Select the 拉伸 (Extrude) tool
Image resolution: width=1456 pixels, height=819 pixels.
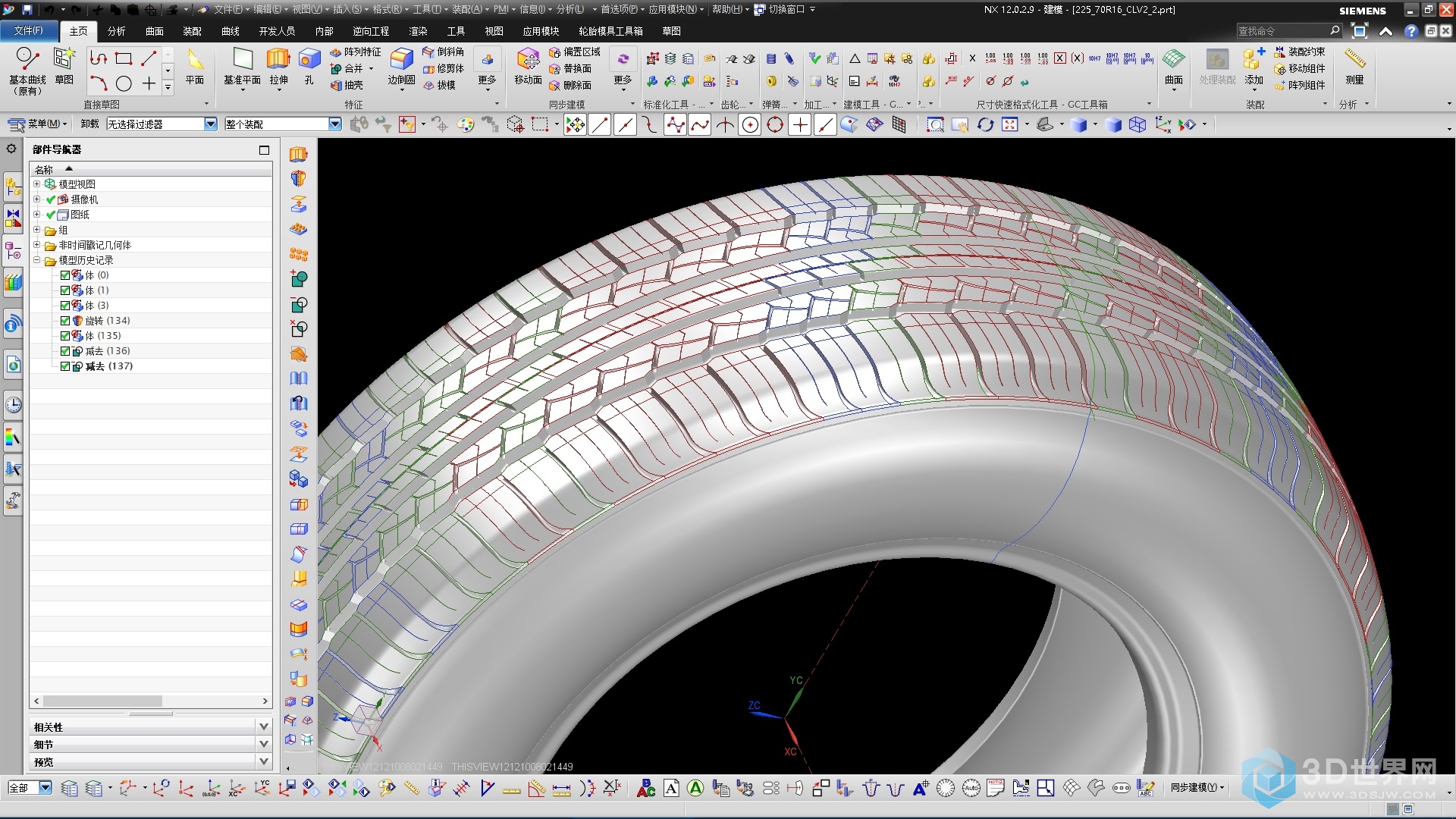click(278, 66)
